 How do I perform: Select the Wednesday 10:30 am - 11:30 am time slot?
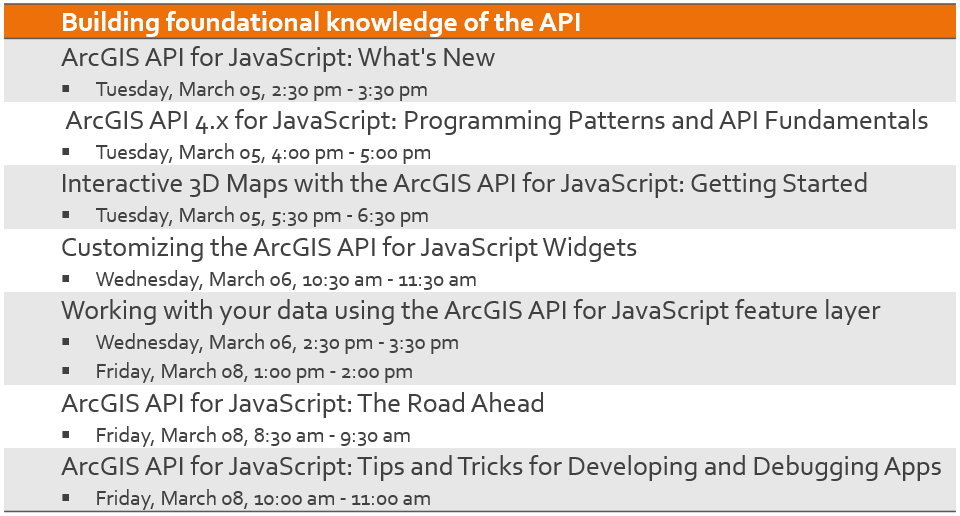point(286,280)
